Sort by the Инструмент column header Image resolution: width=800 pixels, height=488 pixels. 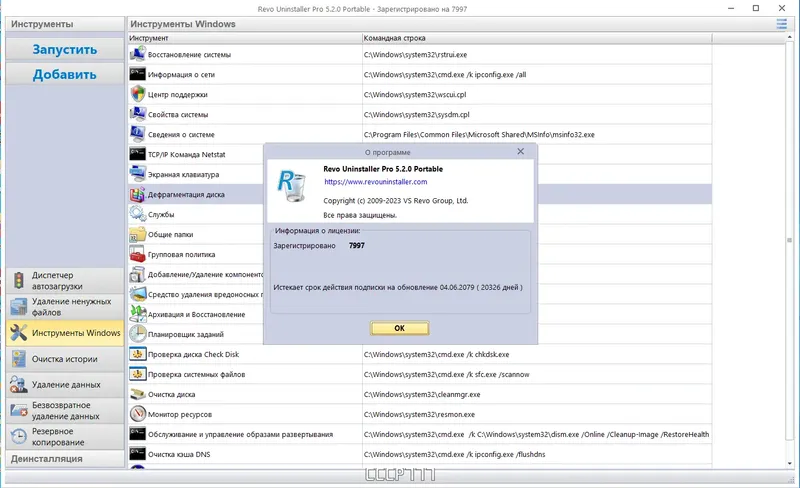(x=245, y=38)
